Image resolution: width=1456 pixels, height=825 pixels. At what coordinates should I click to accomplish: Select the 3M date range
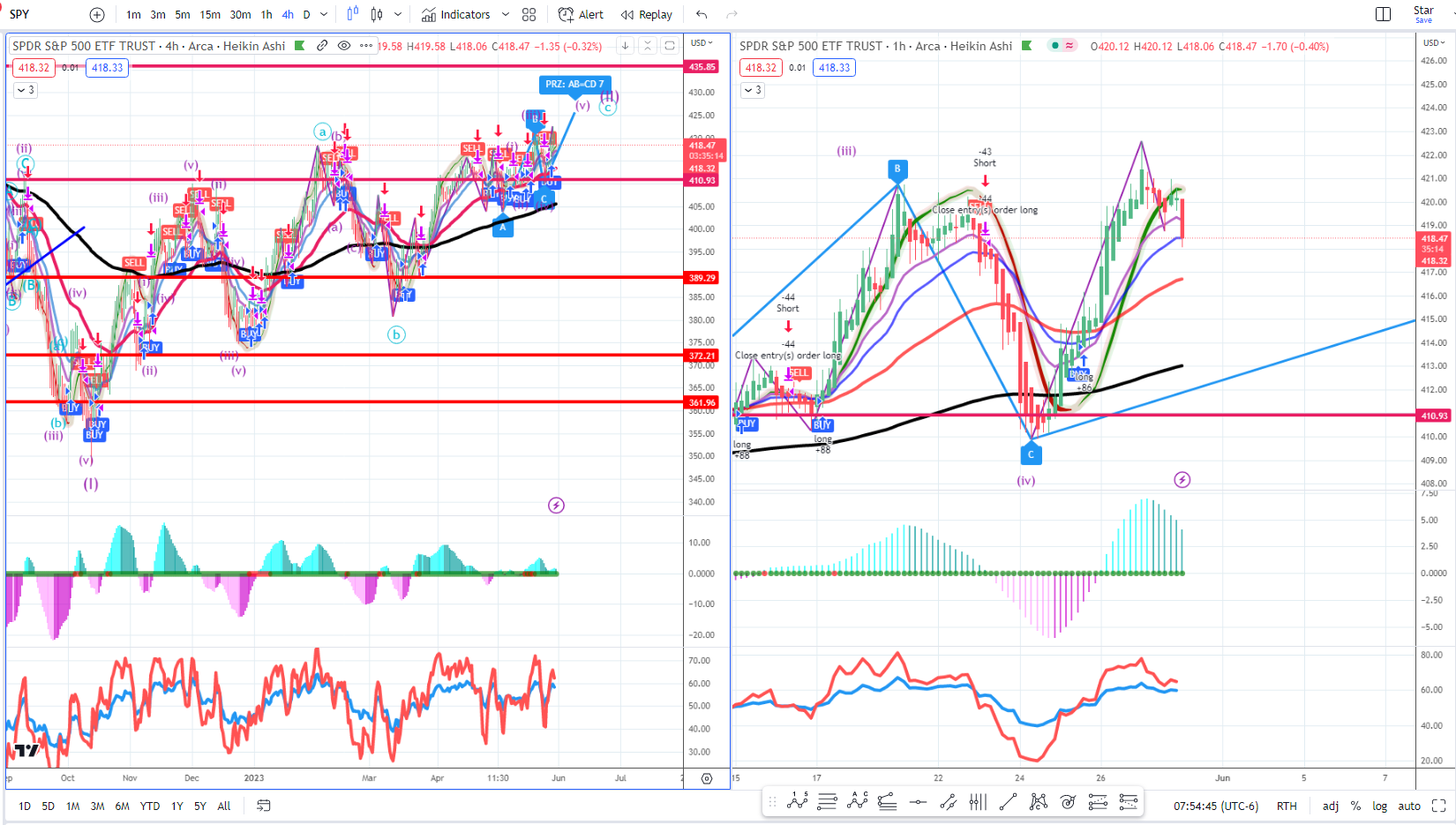(98, 806)
